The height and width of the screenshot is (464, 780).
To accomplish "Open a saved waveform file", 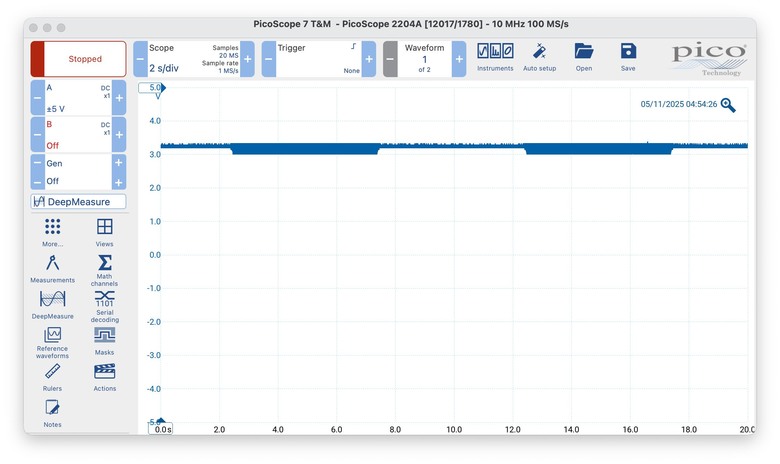I will 584,57.
